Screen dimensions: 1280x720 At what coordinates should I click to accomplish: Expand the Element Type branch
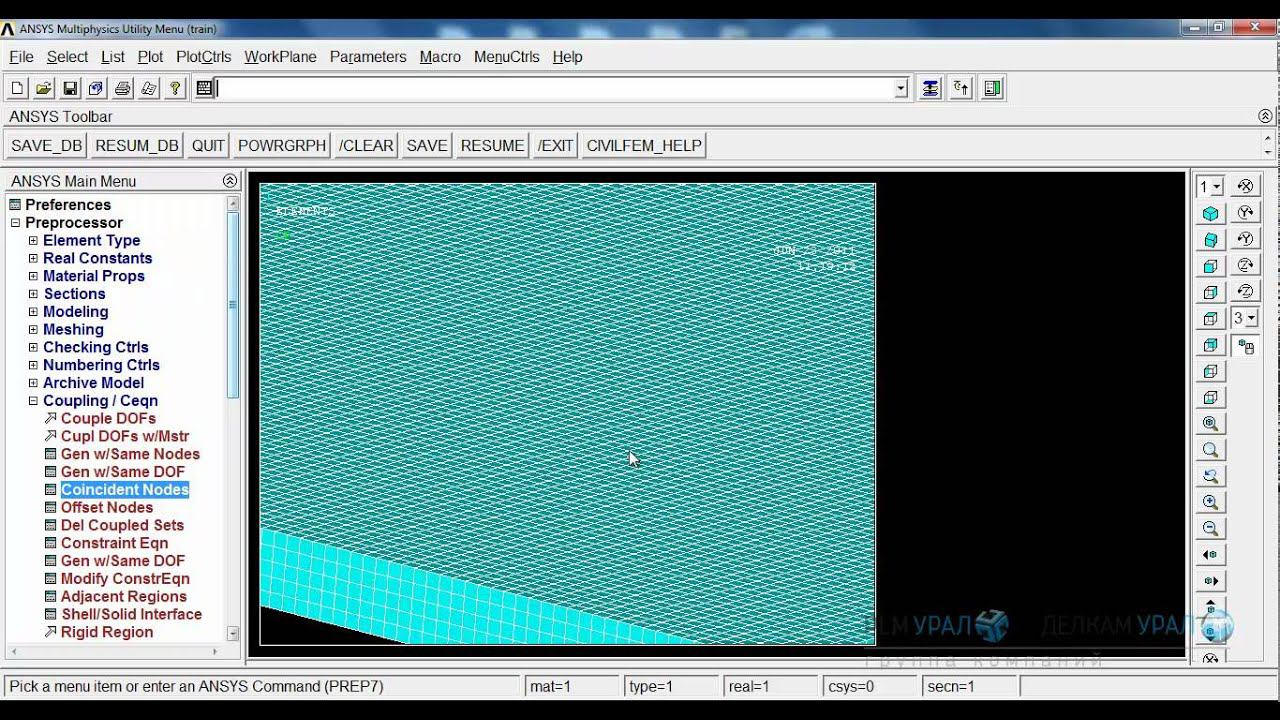33,240
